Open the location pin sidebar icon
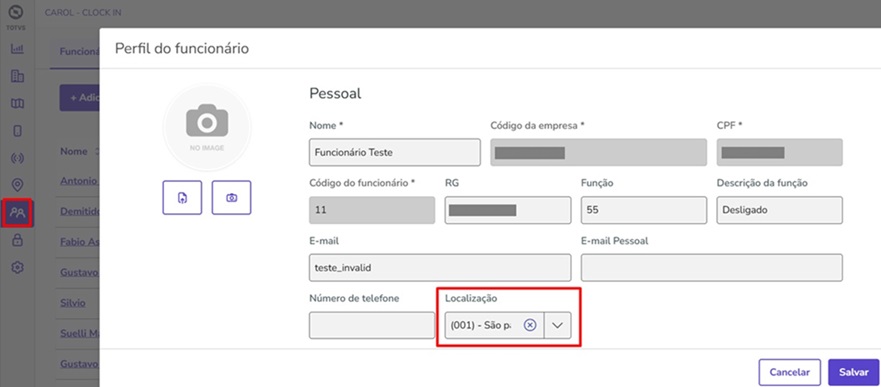This screenshot has width=881, height=387. click(17, 185)
